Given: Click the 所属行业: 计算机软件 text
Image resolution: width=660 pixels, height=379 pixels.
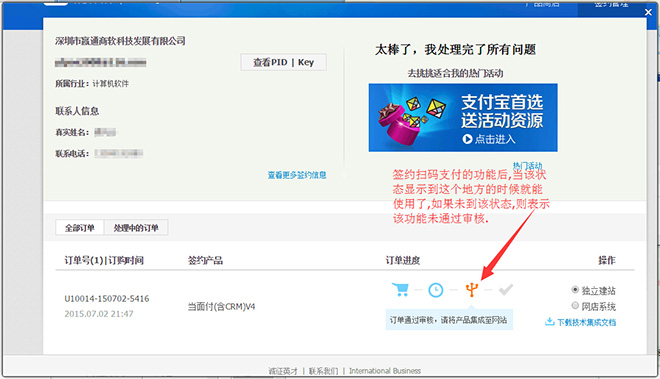Looking at the screenshot, I should pos(92,84).
